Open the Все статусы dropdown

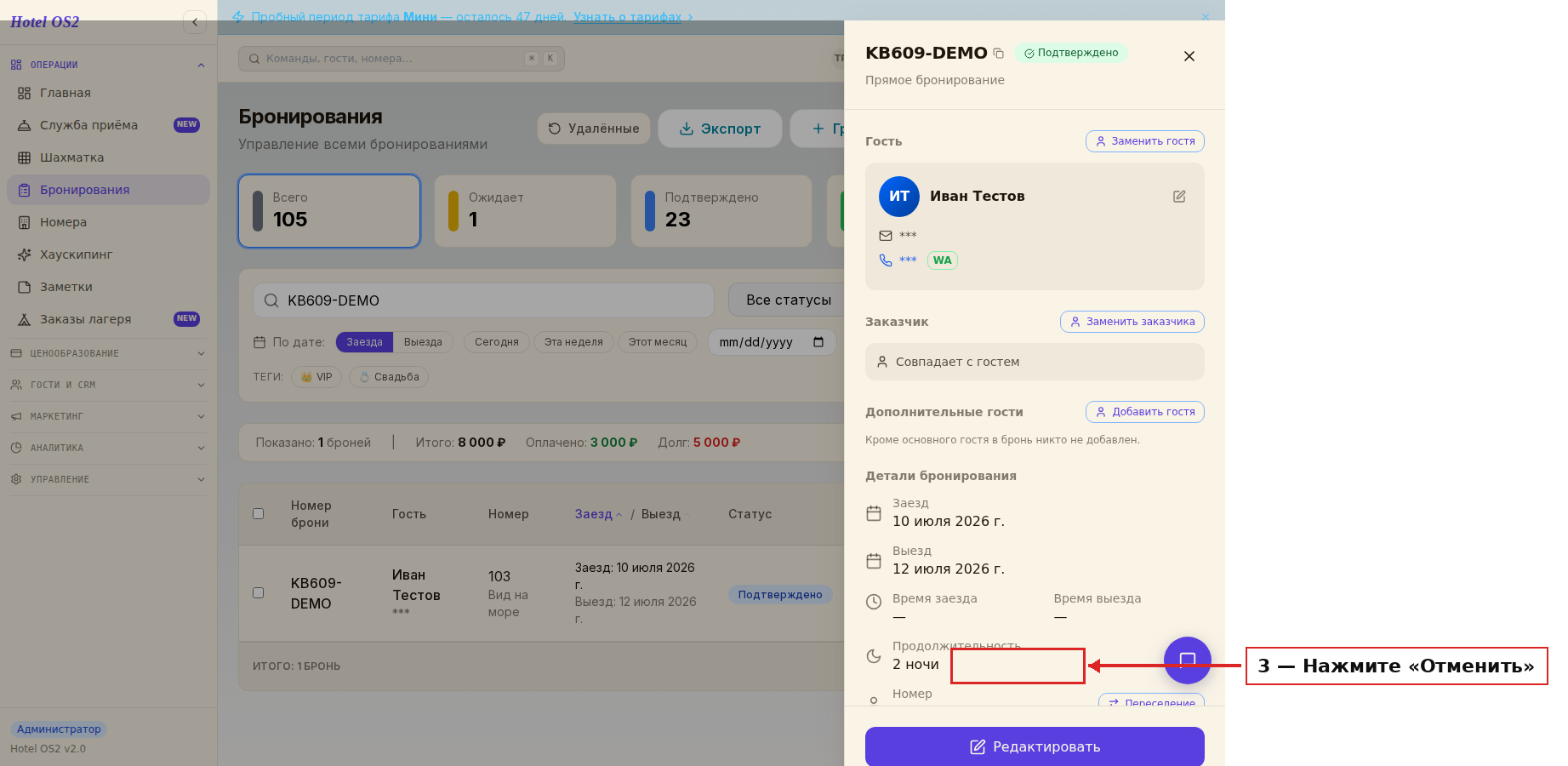tap(787, 300)
